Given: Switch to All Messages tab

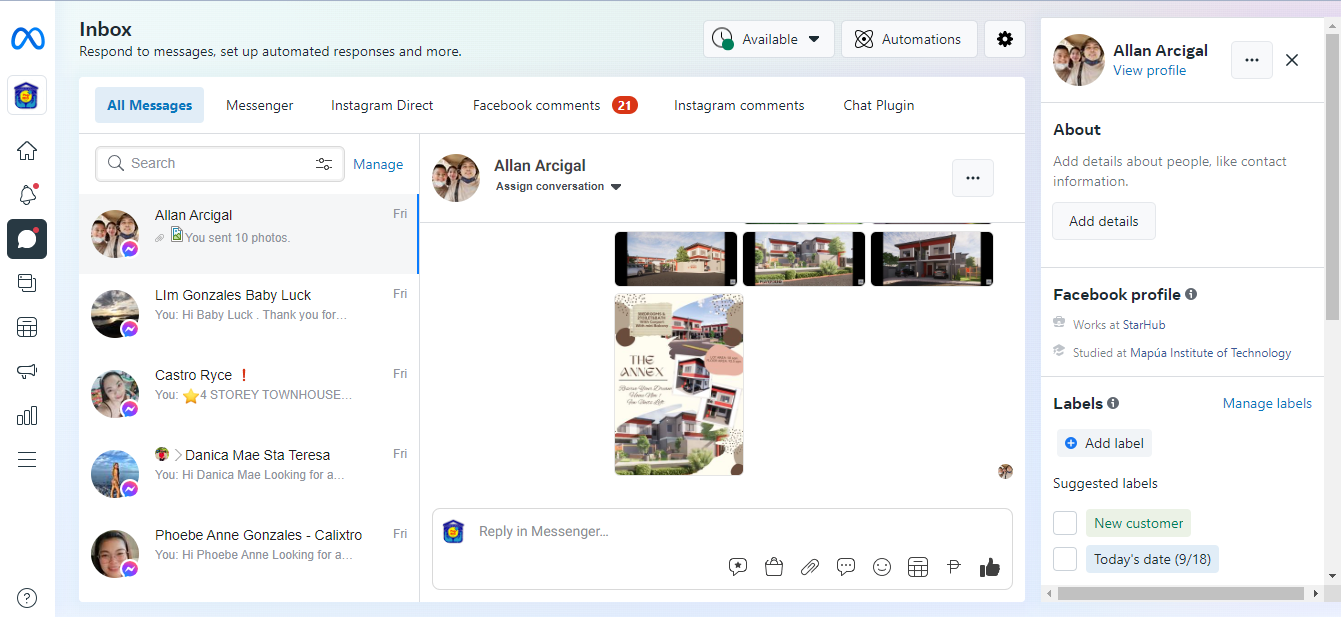Looking at the screenshot, I should (149, 105).
